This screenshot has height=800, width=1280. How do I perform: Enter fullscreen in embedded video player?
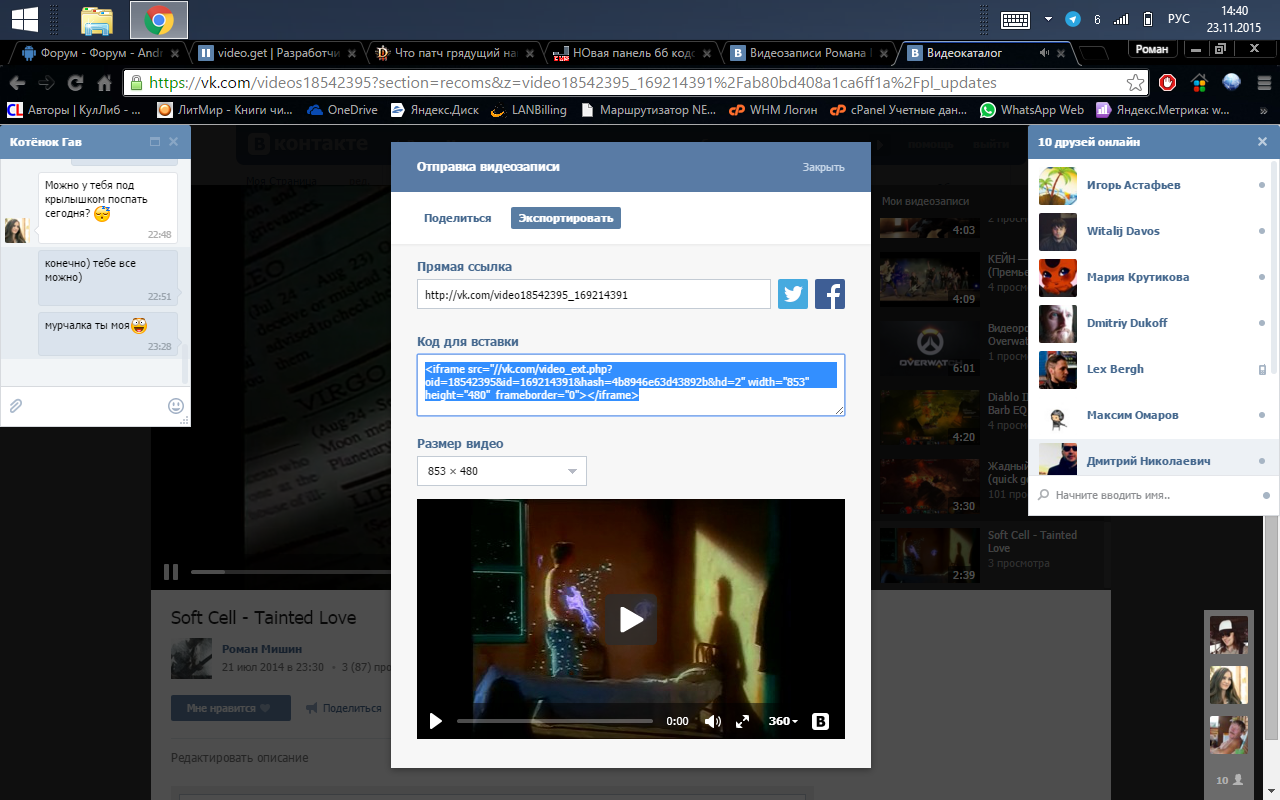tap(743, 721)
